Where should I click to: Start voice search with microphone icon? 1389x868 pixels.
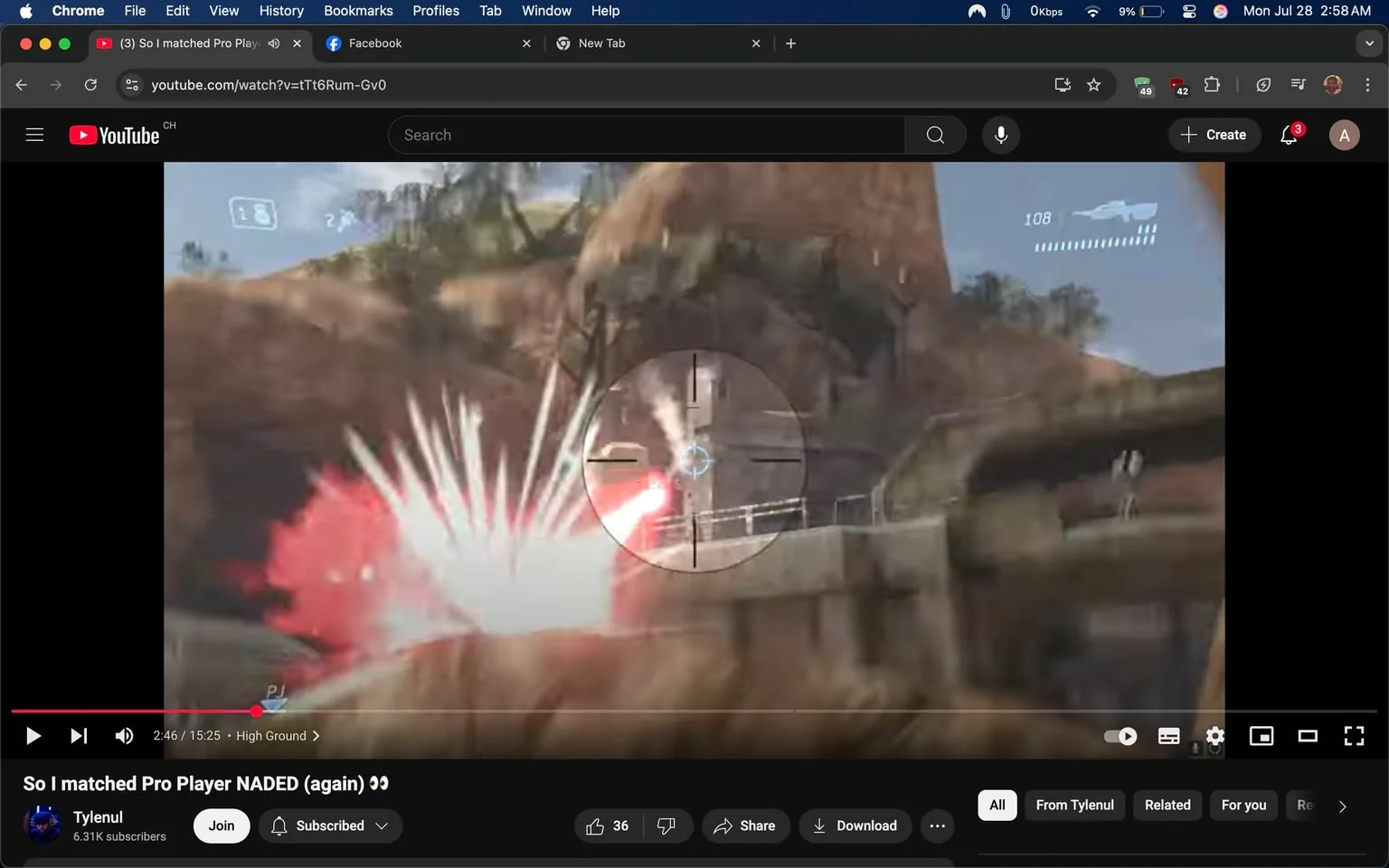click(1001, 135)
